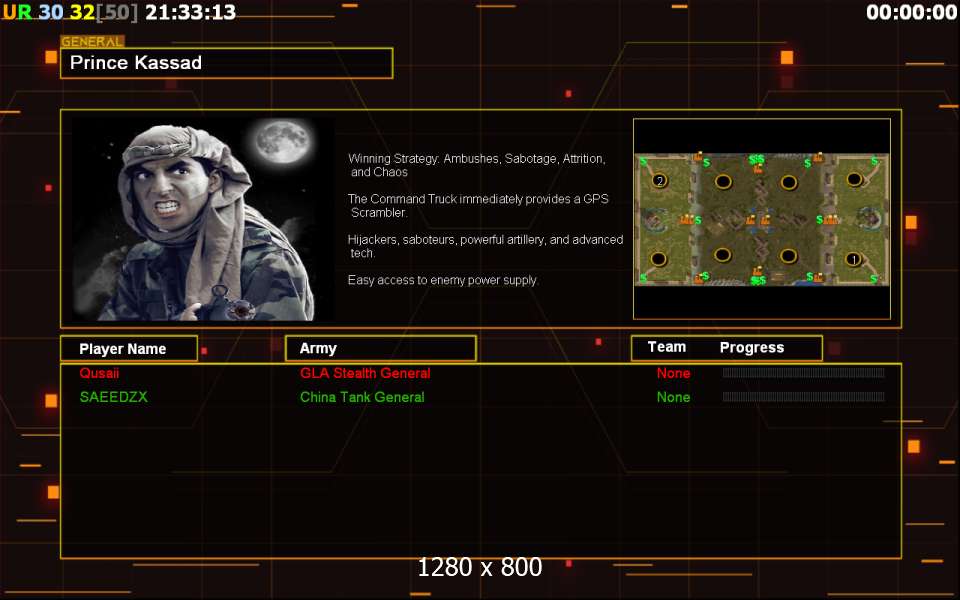Screen dimensions: 960x600
Task: Click the UR indicator at top left
Action: (x=17, y=12)
